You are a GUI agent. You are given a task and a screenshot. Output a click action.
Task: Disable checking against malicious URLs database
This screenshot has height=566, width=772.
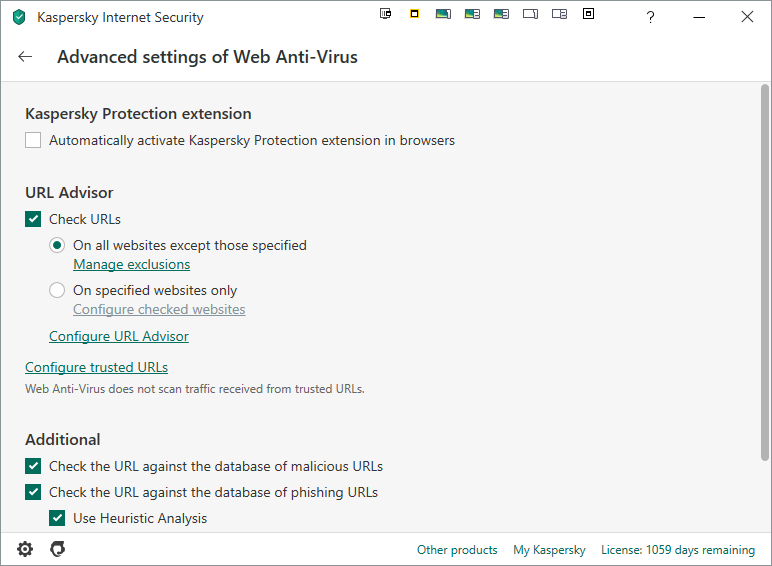pyautogui.click(x=34, y=466)
